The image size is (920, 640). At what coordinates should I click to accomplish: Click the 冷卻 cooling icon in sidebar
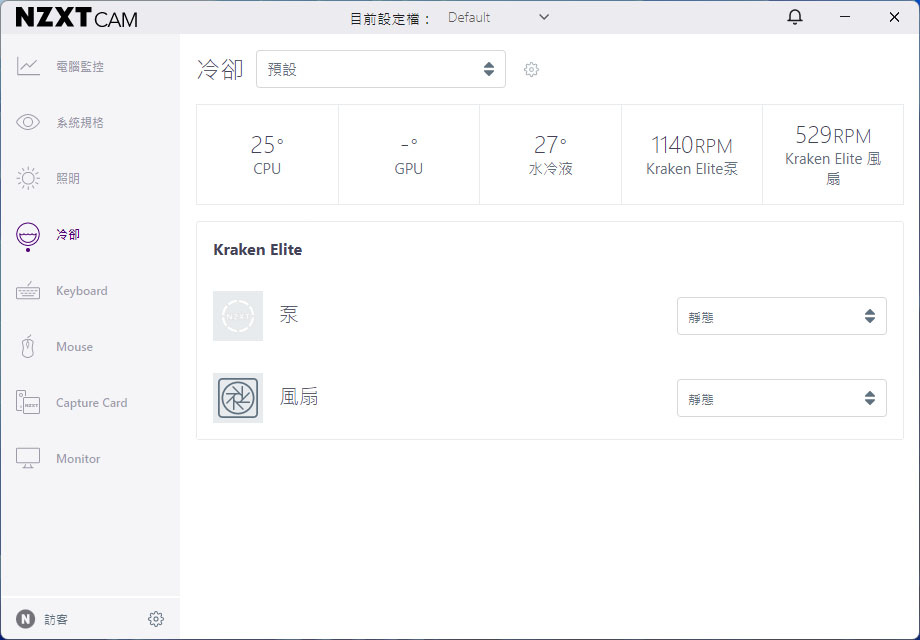pos(28,236)
